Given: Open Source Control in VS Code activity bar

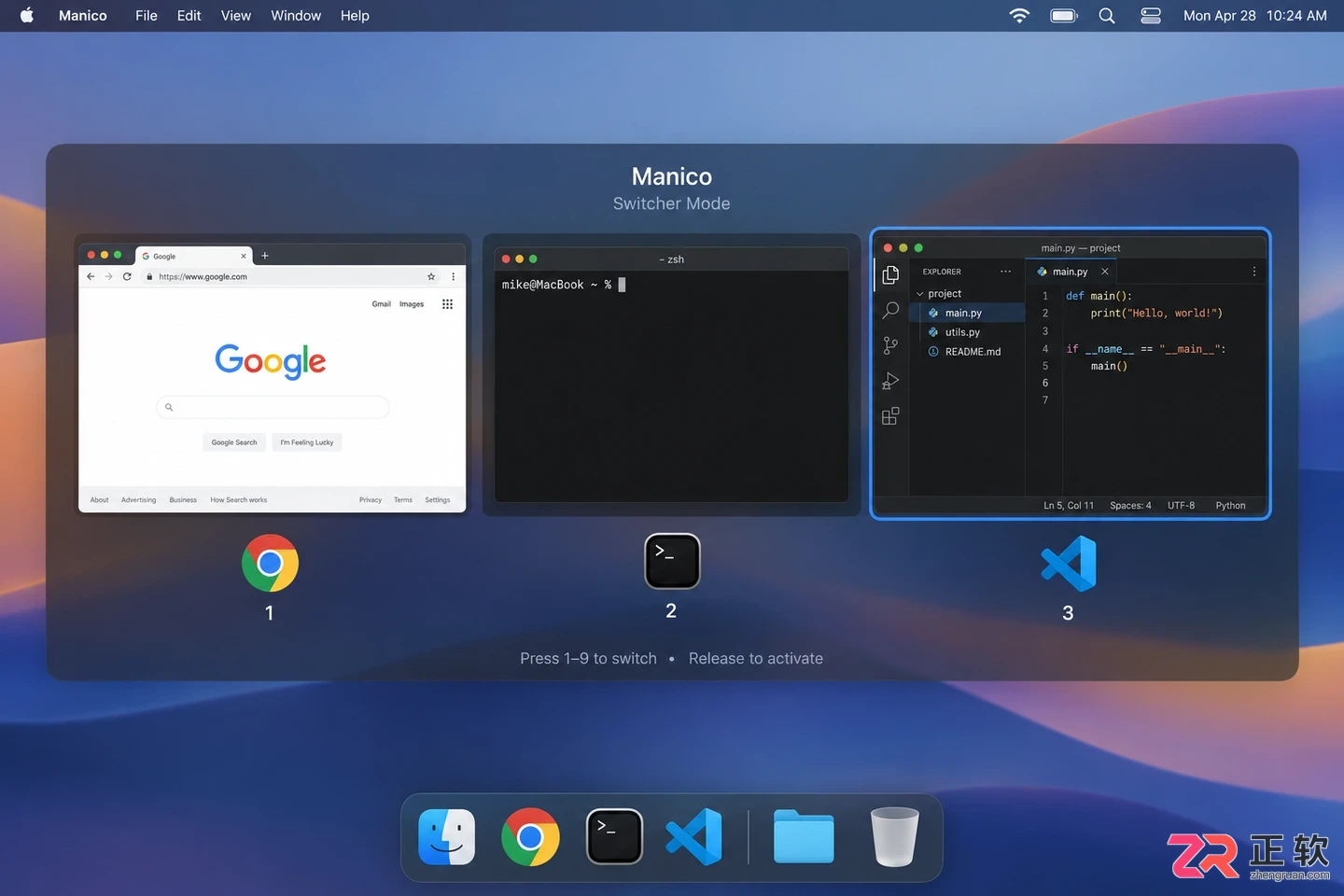Looking at the screenshot, I should coord(890,345).
